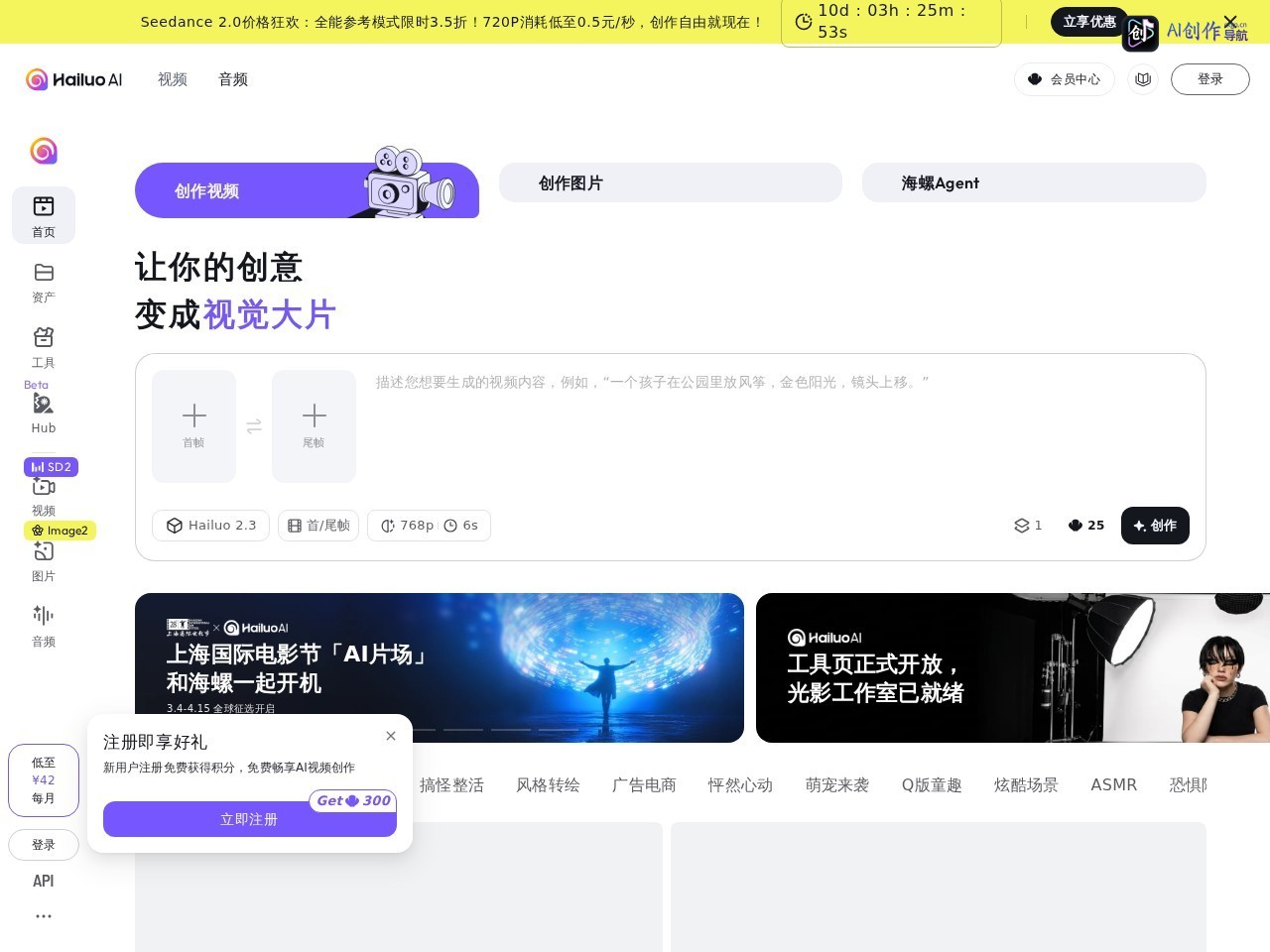
Task: Open 首/尾帧 frame mode selector
Action: (x=318, y=526)
